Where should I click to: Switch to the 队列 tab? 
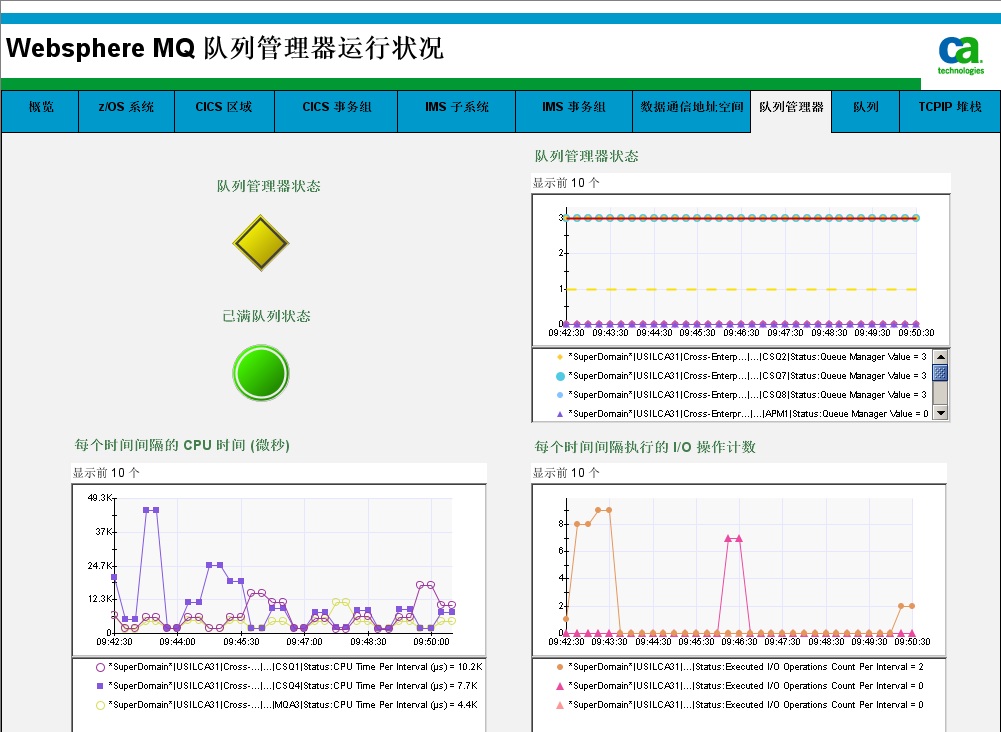tap(865, 107)
